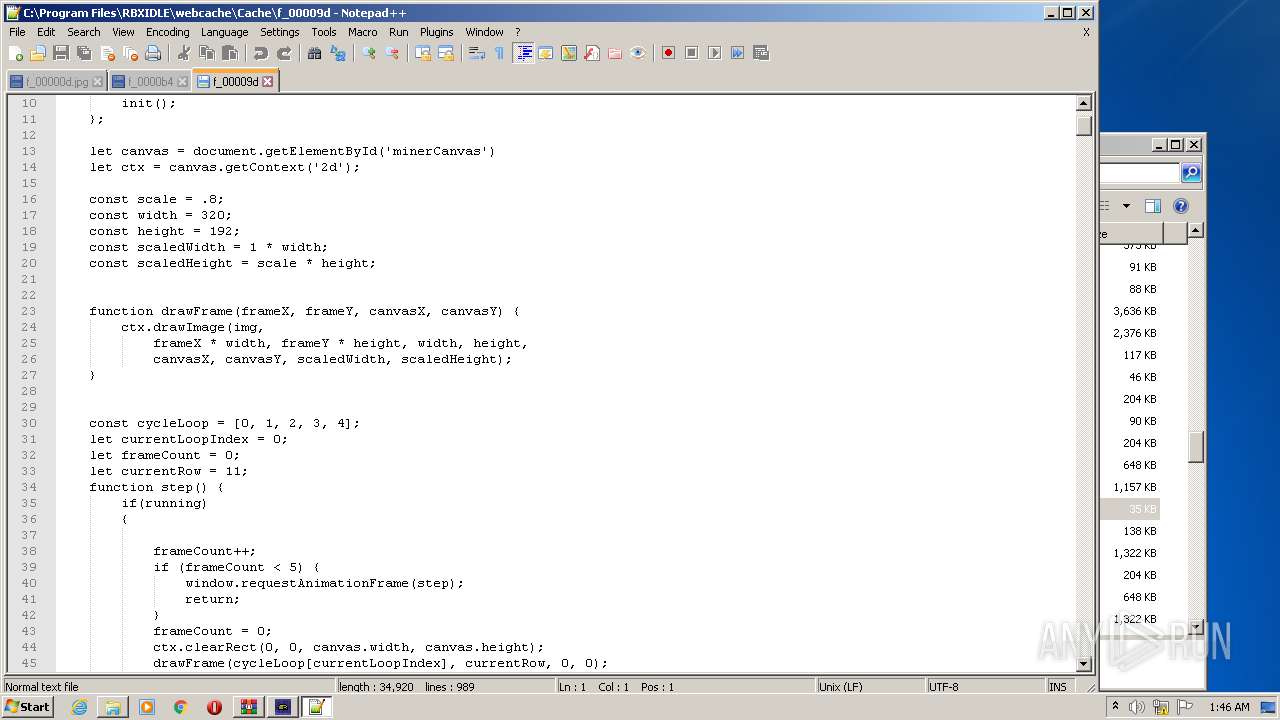Click the Open file toolbar icon
Image resolution: width=1280 pixels, height=720 pixels.
pyautogui.click(x=38, y=53)
